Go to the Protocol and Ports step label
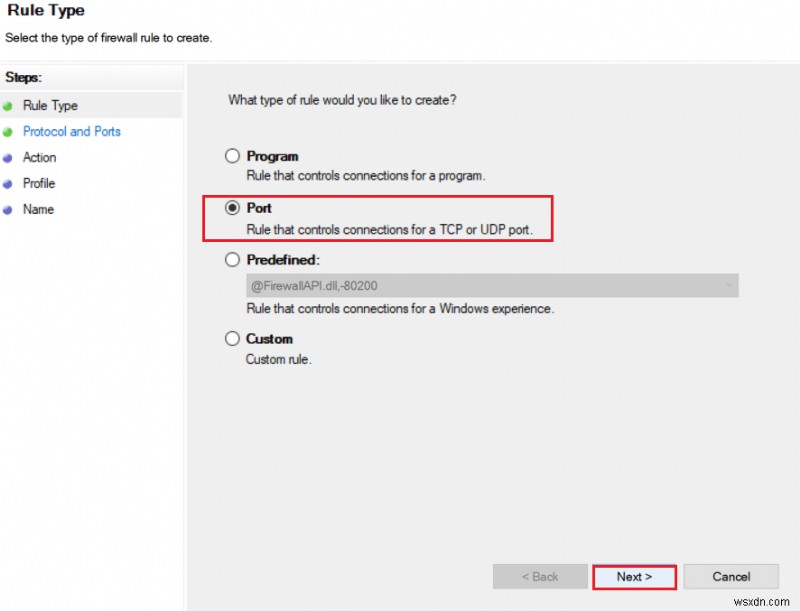The height and width of the screenshot is (611, 800). [72, 131]
